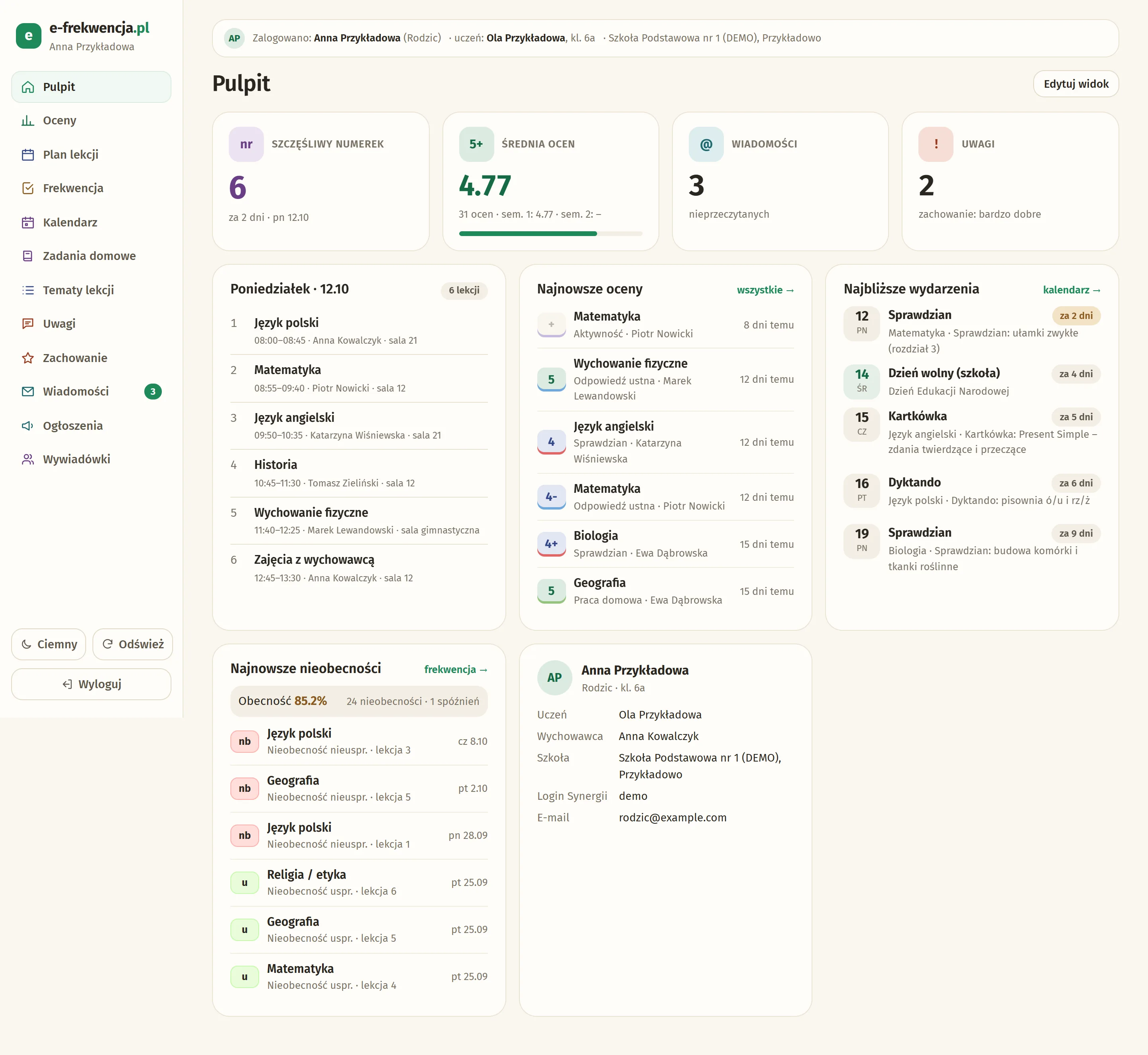This screenshot has width=1148, height=1055.
Task: Toggle the Ciemny dark theme button
Action: coord(49,645)
